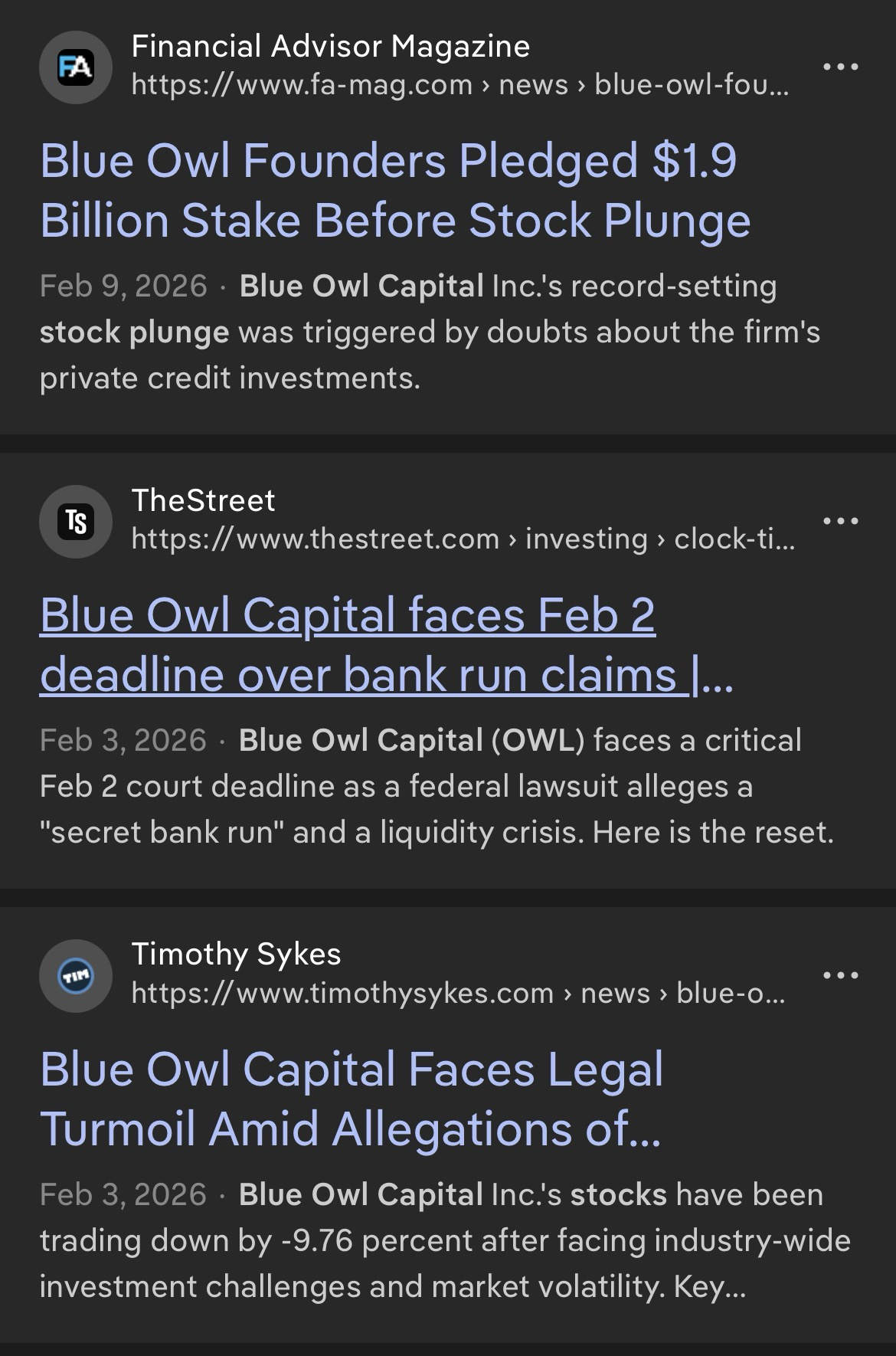Tap the 'Timothy Sykes' site name
Screen dimensions: 896x1356
[x=236, y=955]
